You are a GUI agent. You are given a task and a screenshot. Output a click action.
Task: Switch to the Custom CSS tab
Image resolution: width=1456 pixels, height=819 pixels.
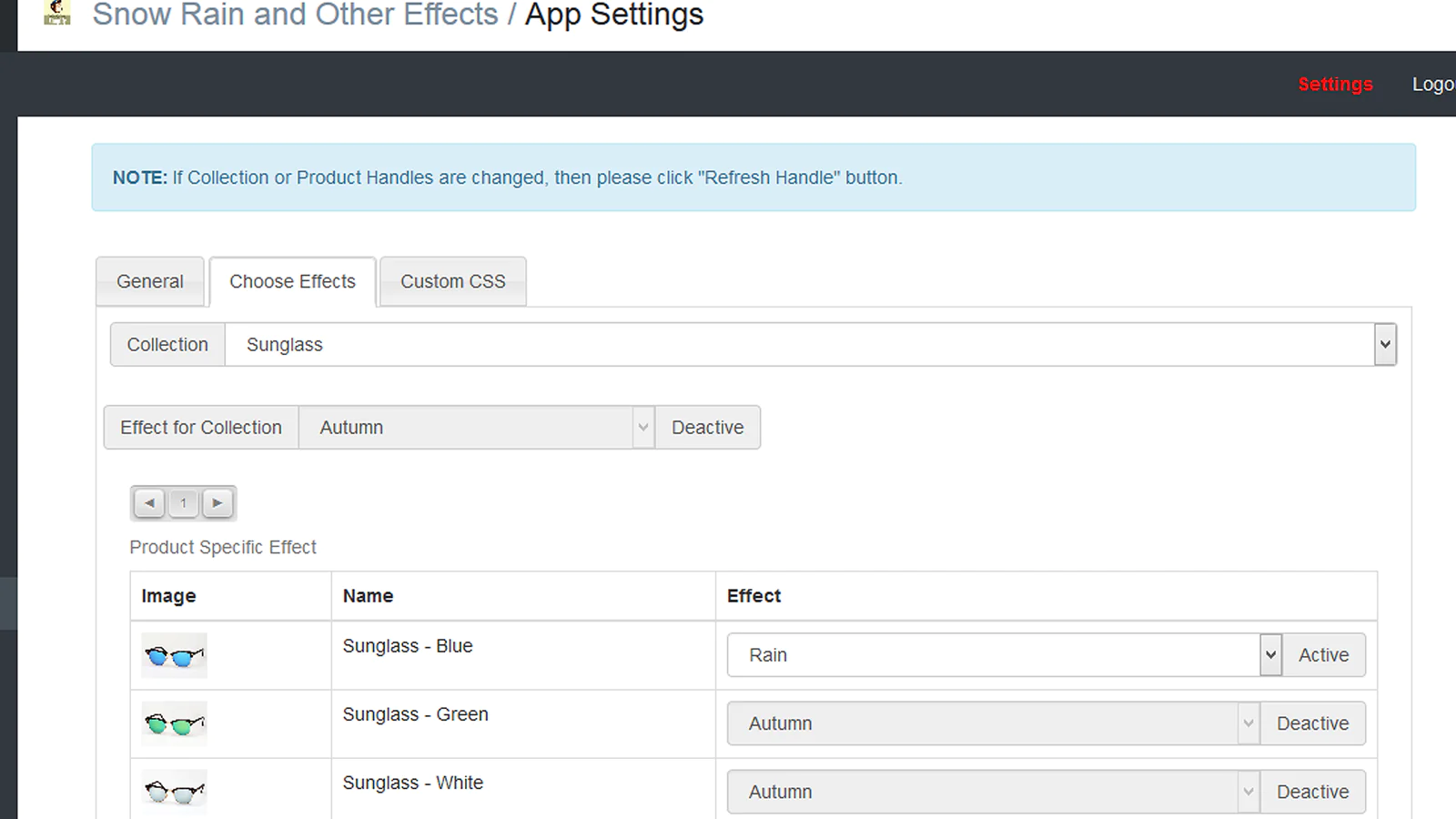click(453, 282)
